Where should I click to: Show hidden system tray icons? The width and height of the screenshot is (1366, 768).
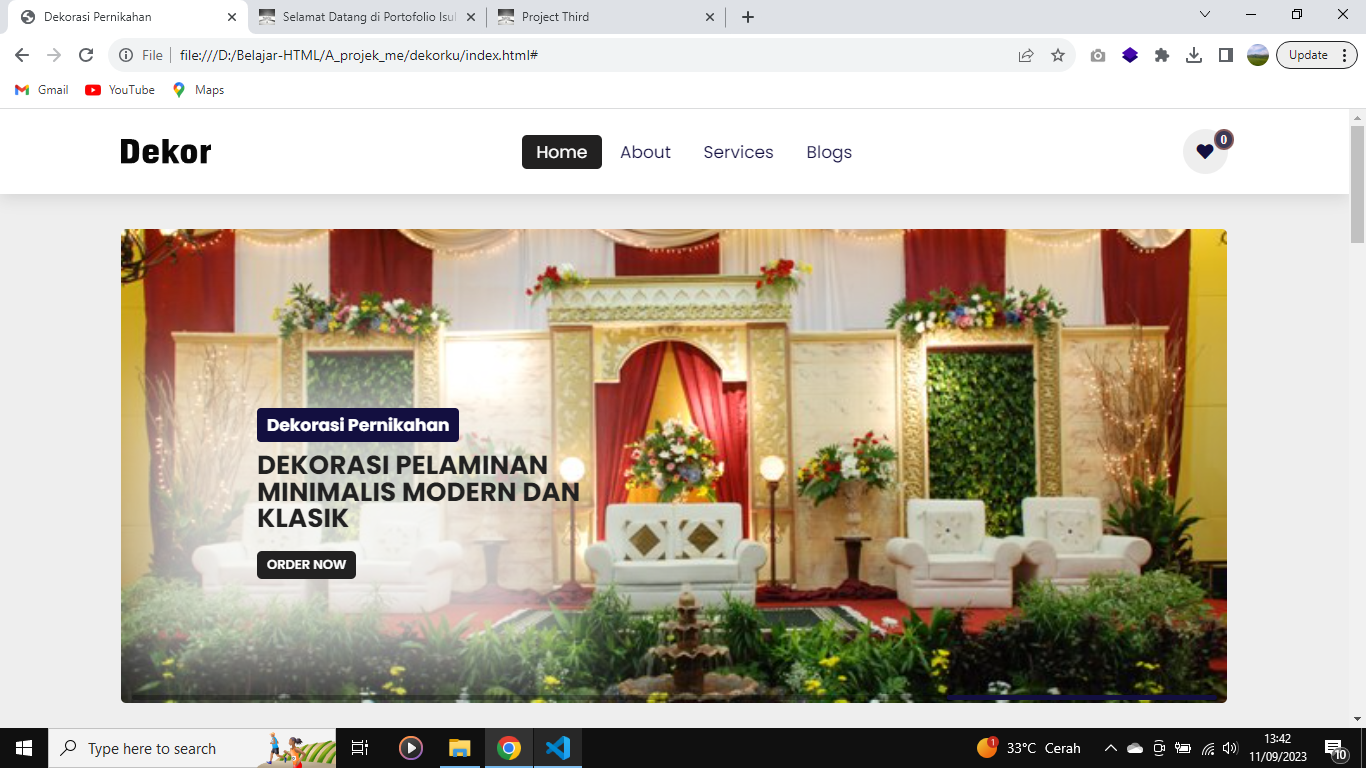click(x=1110, y=748)
